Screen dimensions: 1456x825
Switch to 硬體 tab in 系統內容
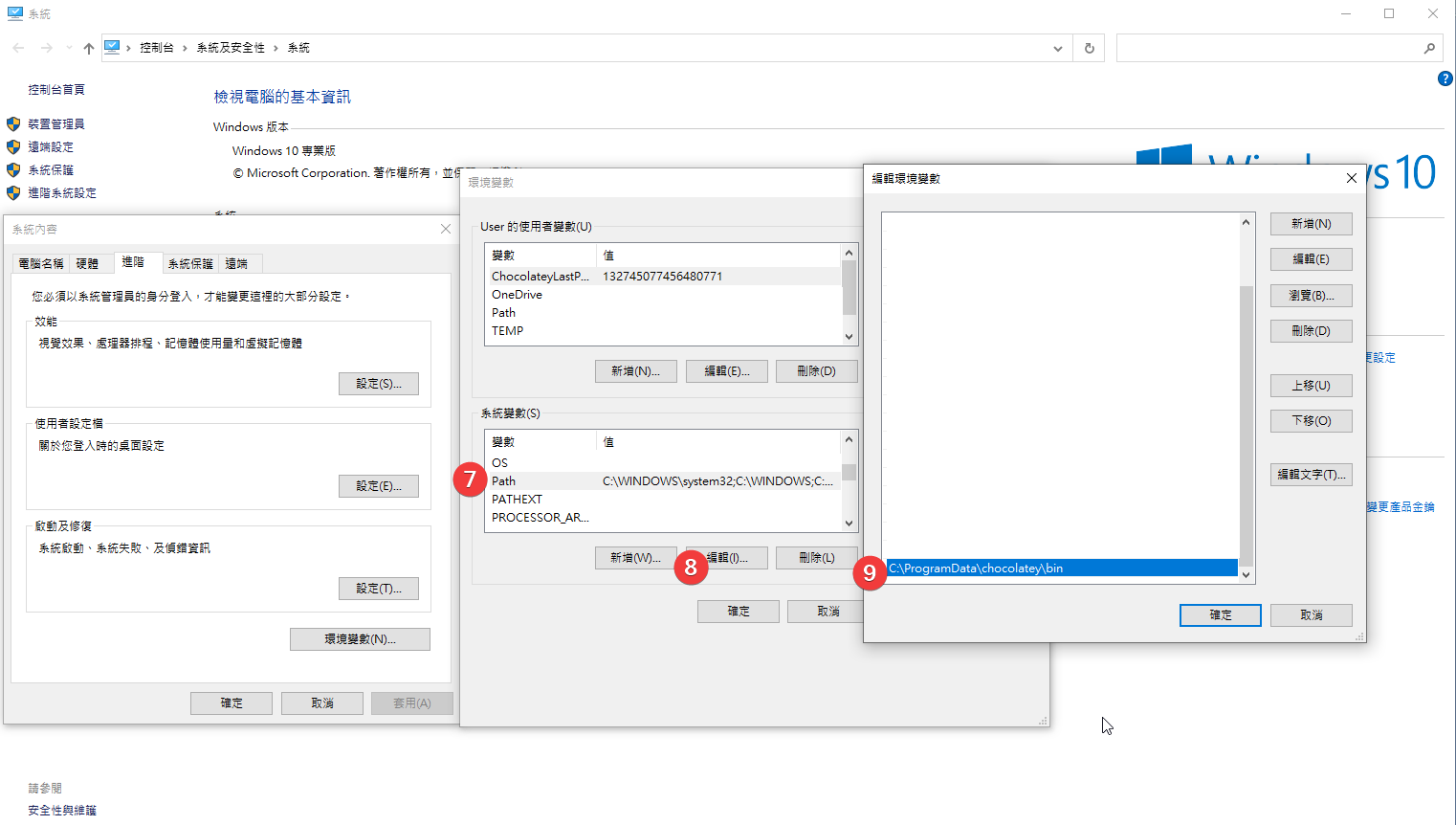(x=87, y=263)
